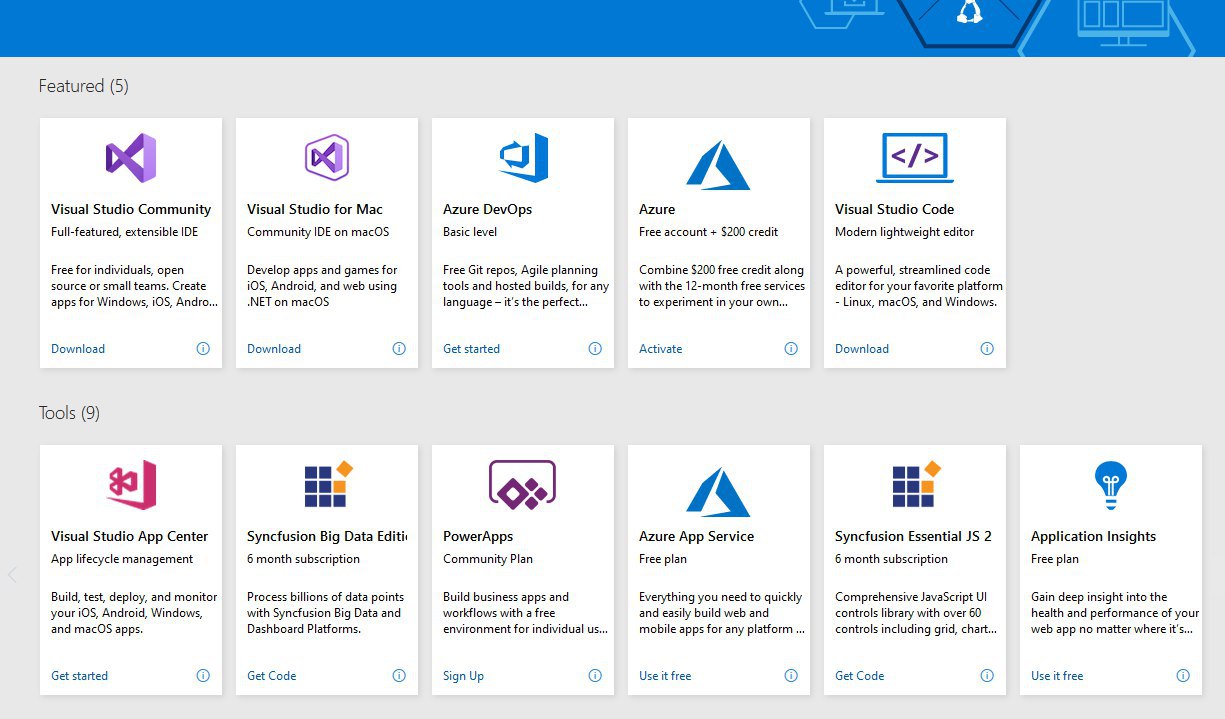Click the Visual Studio for Mac title
The width and height of the screenshot is (1225, 719).
315,209
